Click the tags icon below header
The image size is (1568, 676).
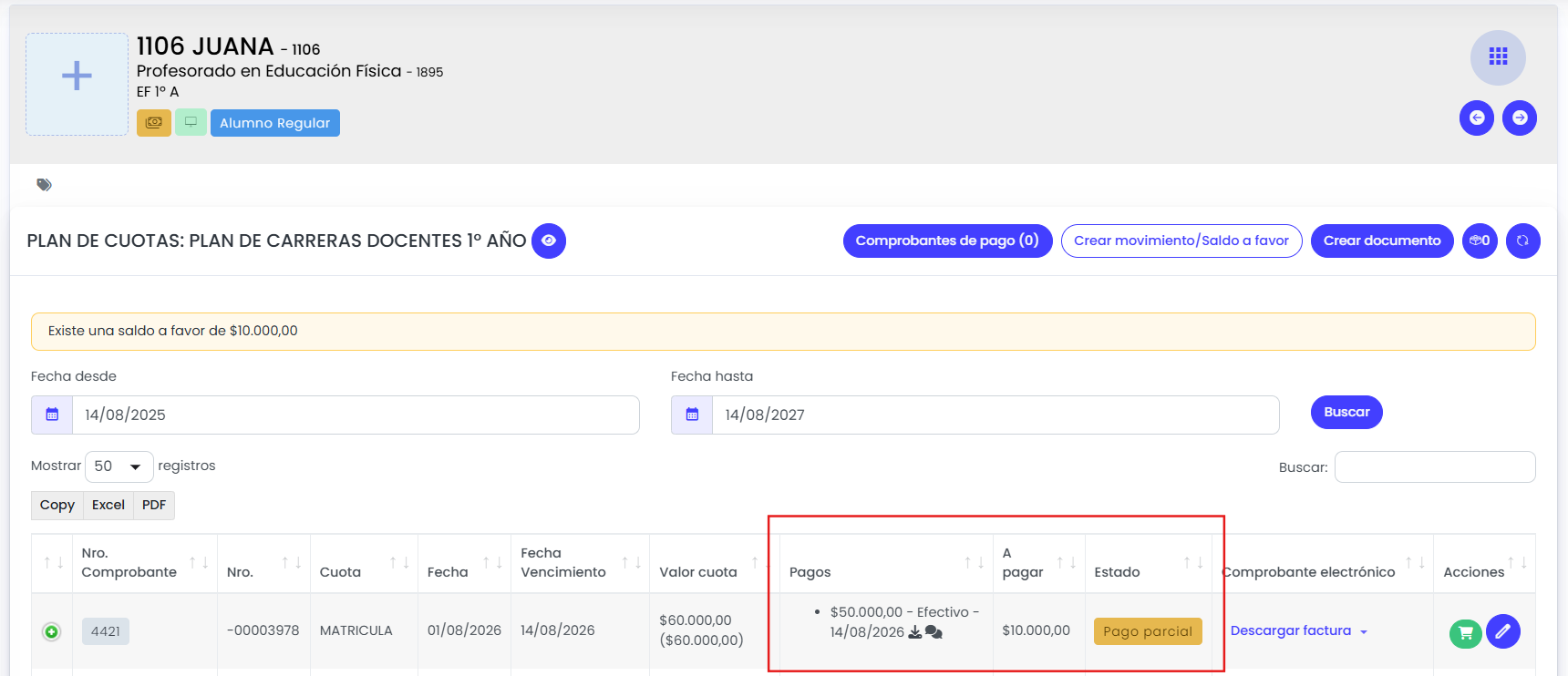pos(44,185)
